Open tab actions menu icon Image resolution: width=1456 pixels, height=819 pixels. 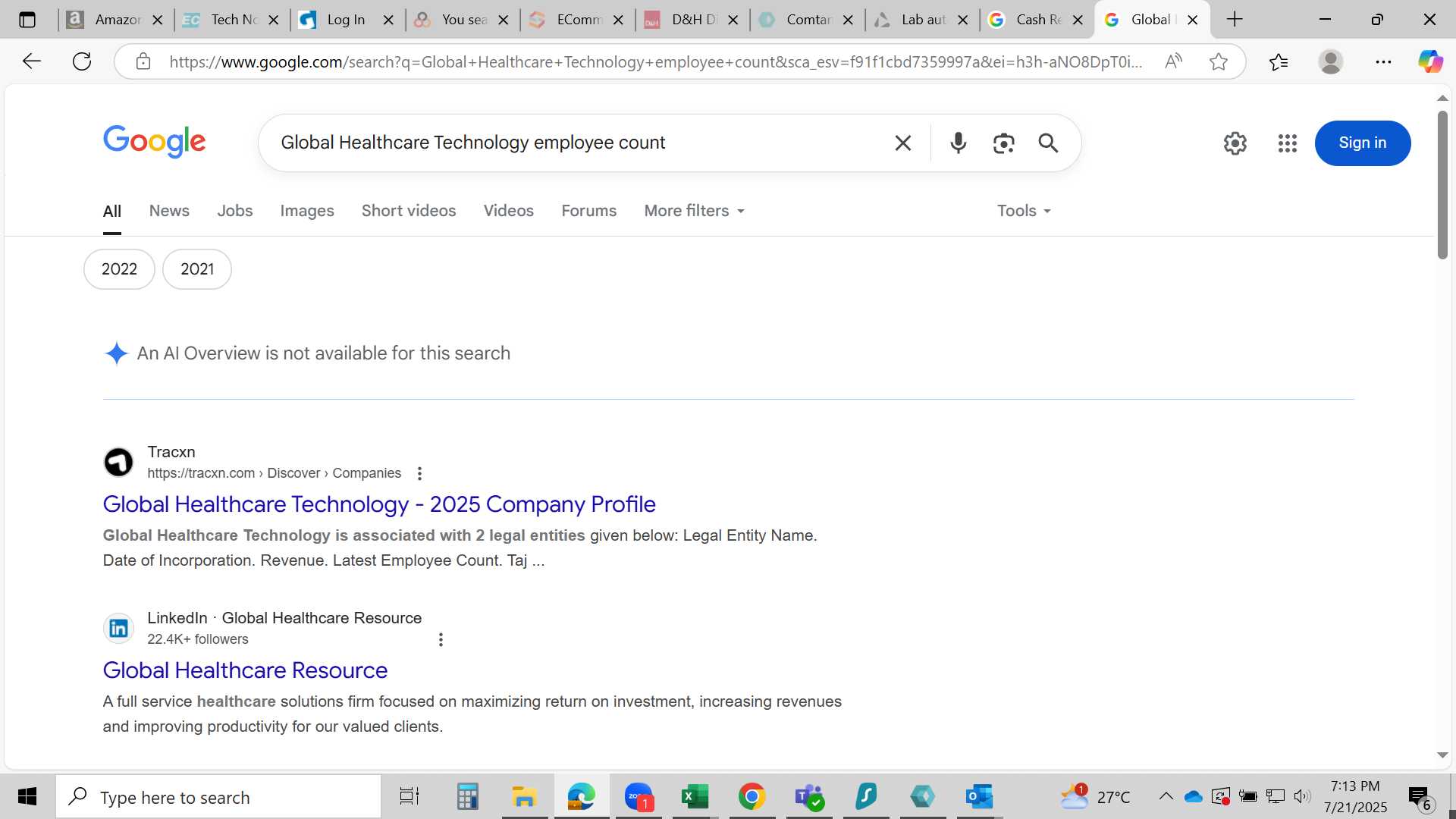[x=27, y=20]
